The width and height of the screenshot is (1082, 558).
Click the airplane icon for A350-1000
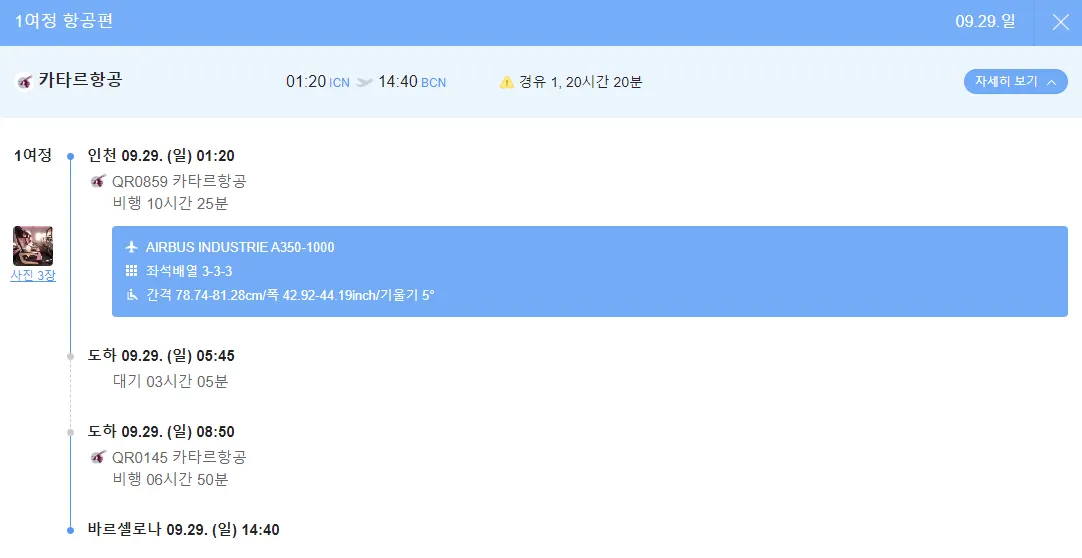132,247
